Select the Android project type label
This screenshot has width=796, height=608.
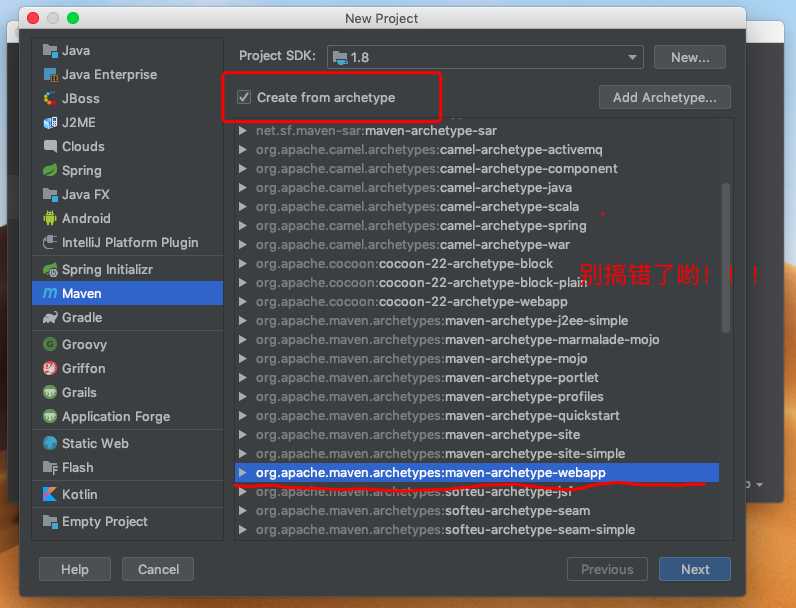86,218
